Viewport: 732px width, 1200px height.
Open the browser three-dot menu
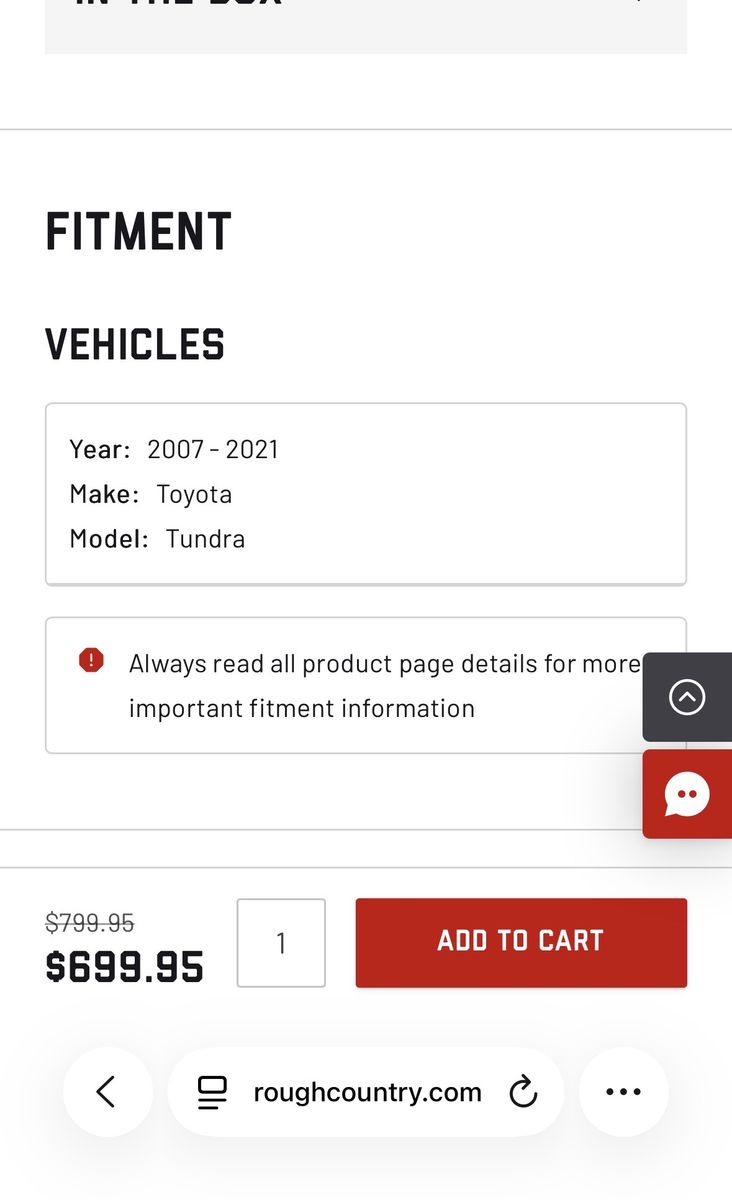pos(623,1092)
